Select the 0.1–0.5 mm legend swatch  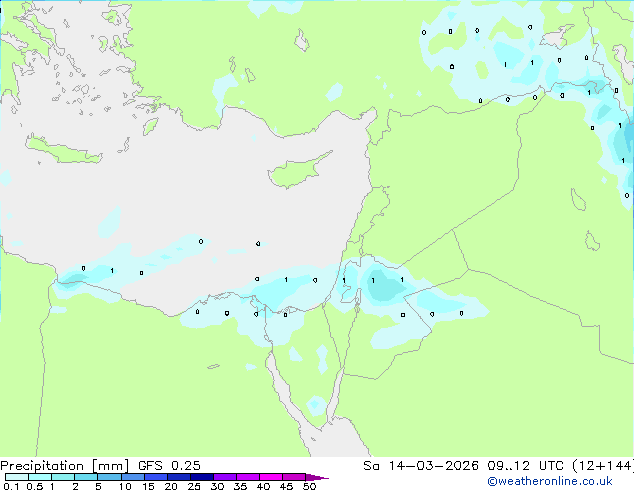(17, 477)
